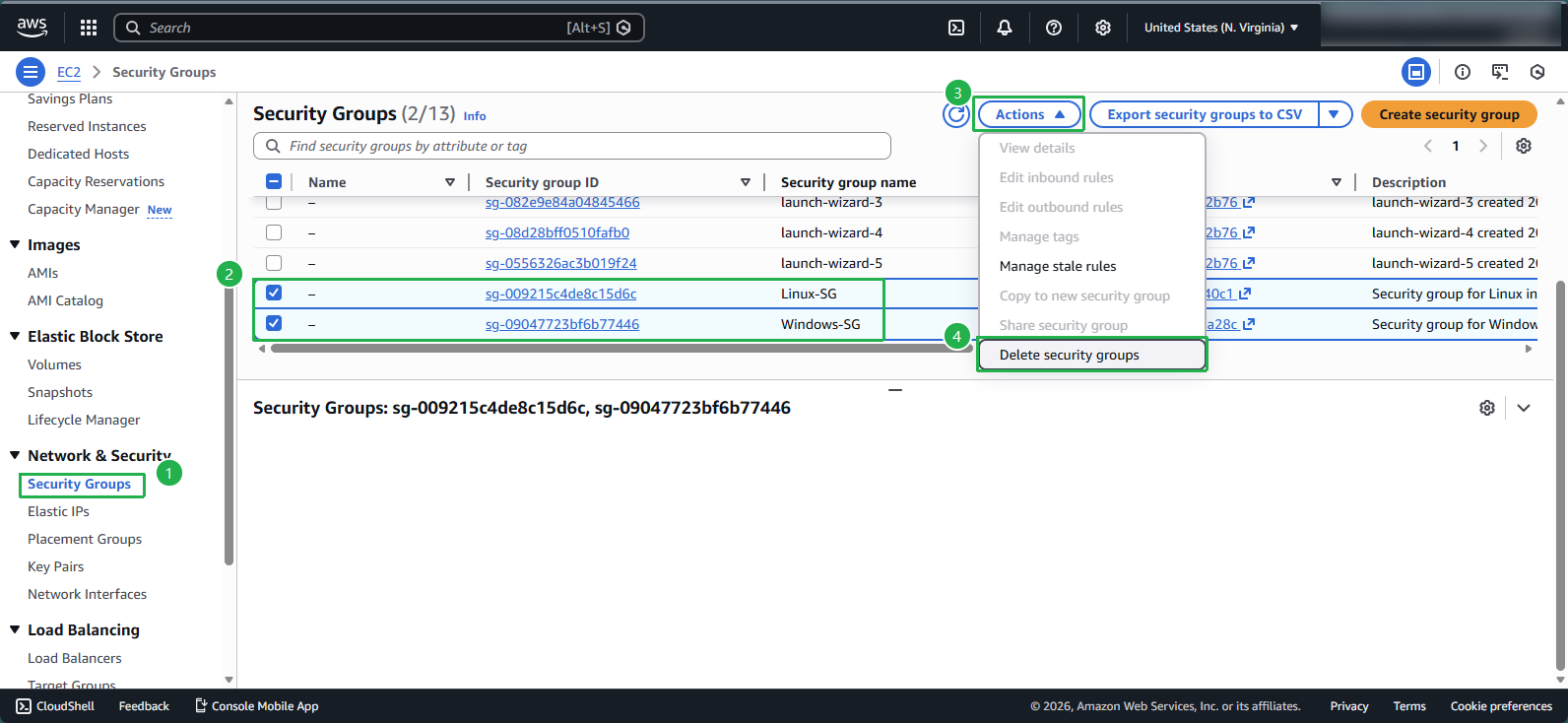This screenshot has height=723, width=1568.
Task: Refresh the security groups list
Action: coord(955,115)
